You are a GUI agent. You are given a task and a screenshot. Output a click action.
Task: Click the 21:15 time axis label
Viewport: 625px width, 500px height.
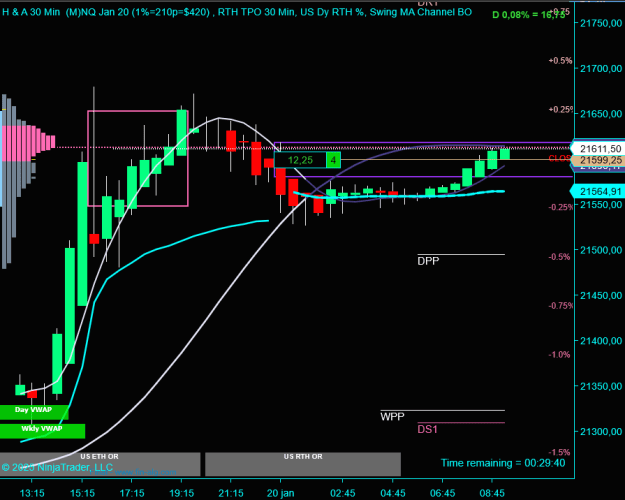click(x=231, y=494)
